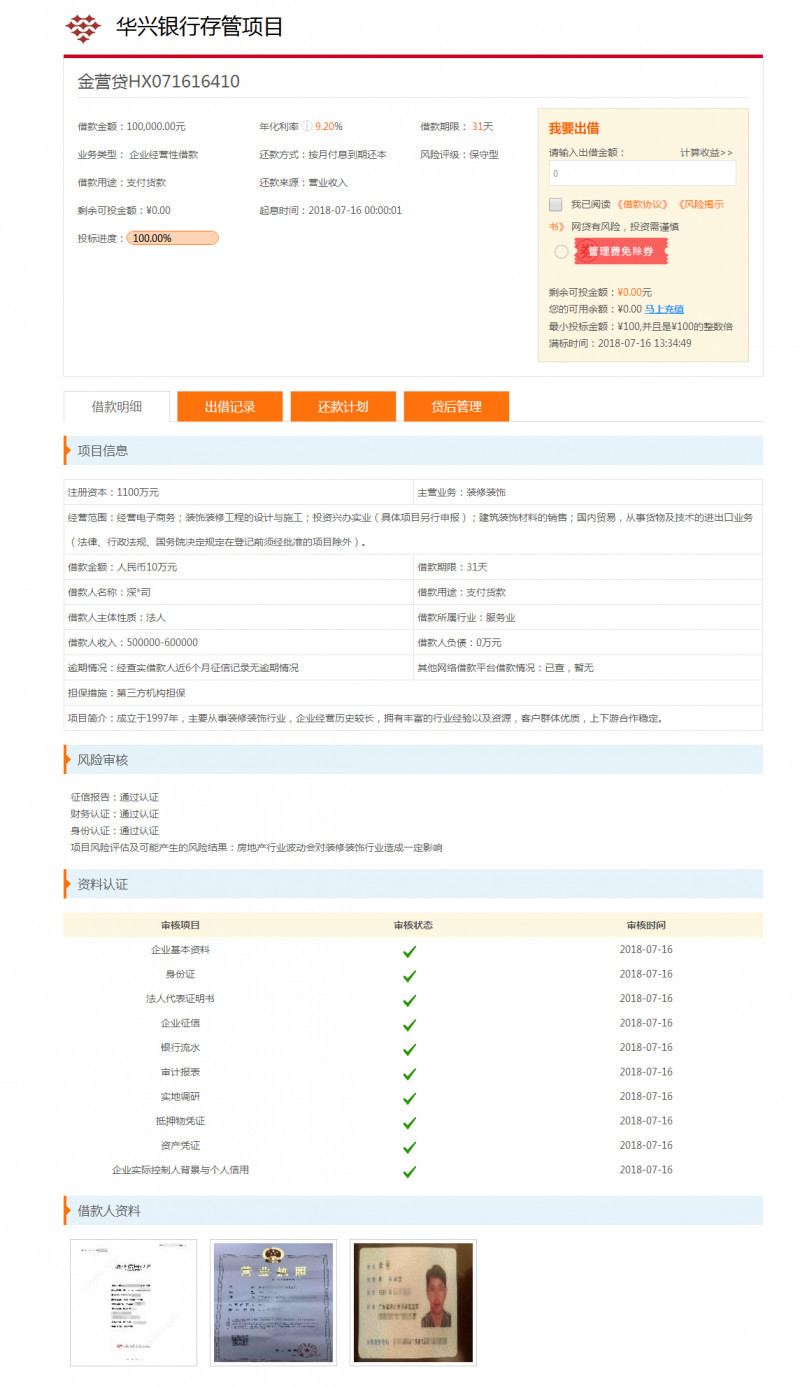Click the 出借金额 amount input field

642,173
